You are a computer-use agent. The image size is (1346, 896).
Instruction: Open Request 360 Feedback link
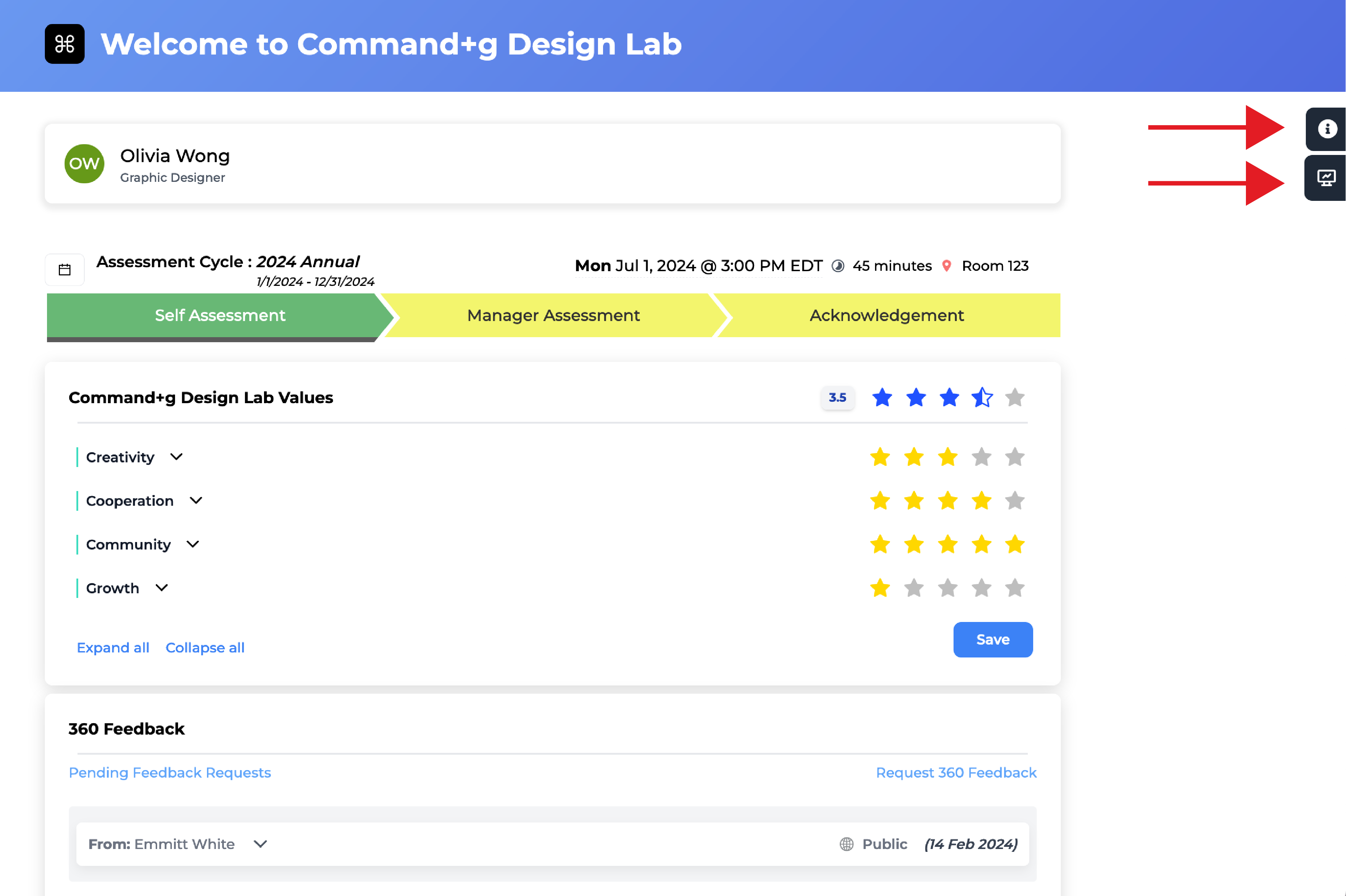tap(956, 773)
